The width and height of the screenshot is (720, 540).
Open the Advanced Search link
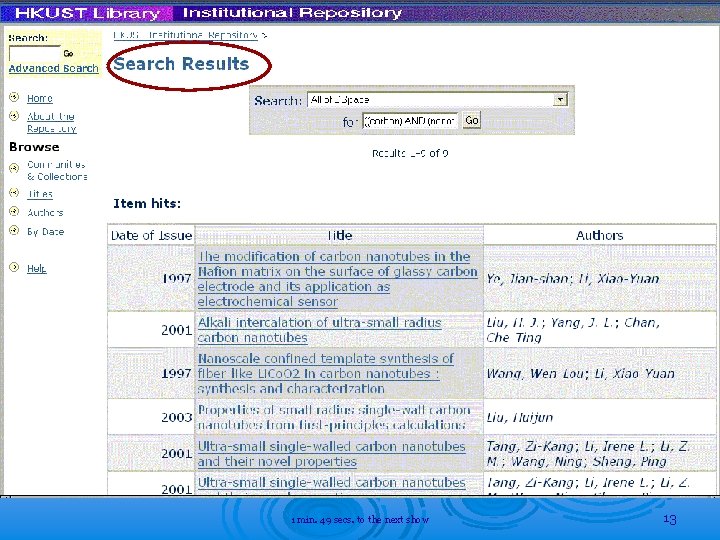click(53, 68)
